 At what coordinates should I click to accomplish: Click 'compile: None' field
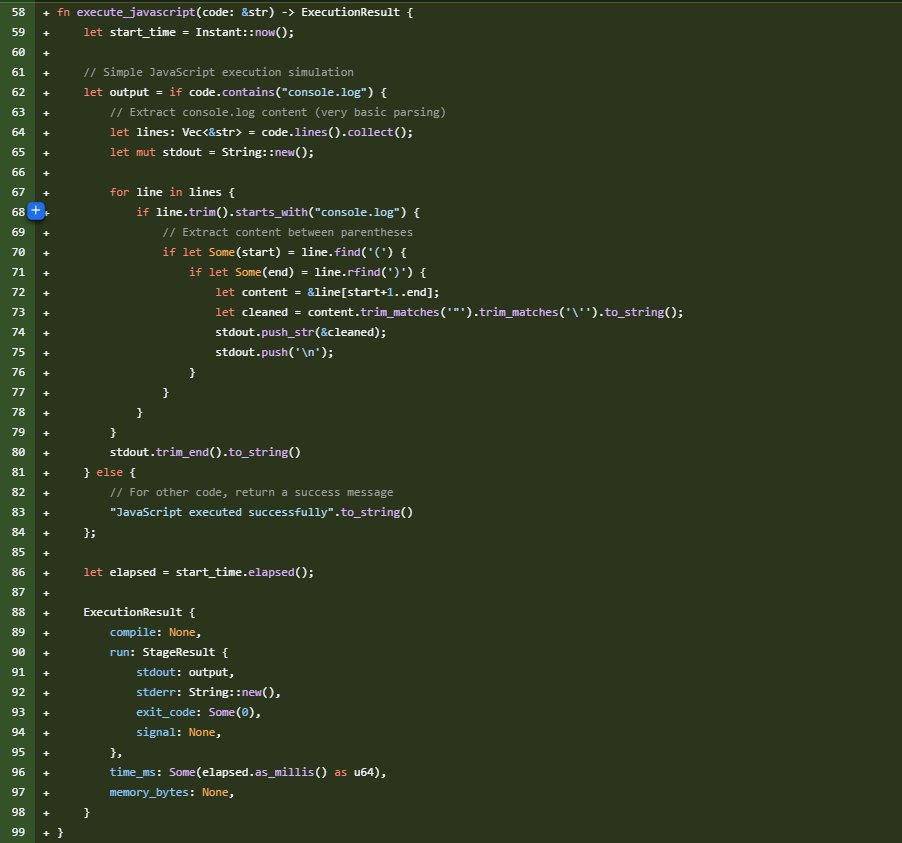tap(155, 632)
